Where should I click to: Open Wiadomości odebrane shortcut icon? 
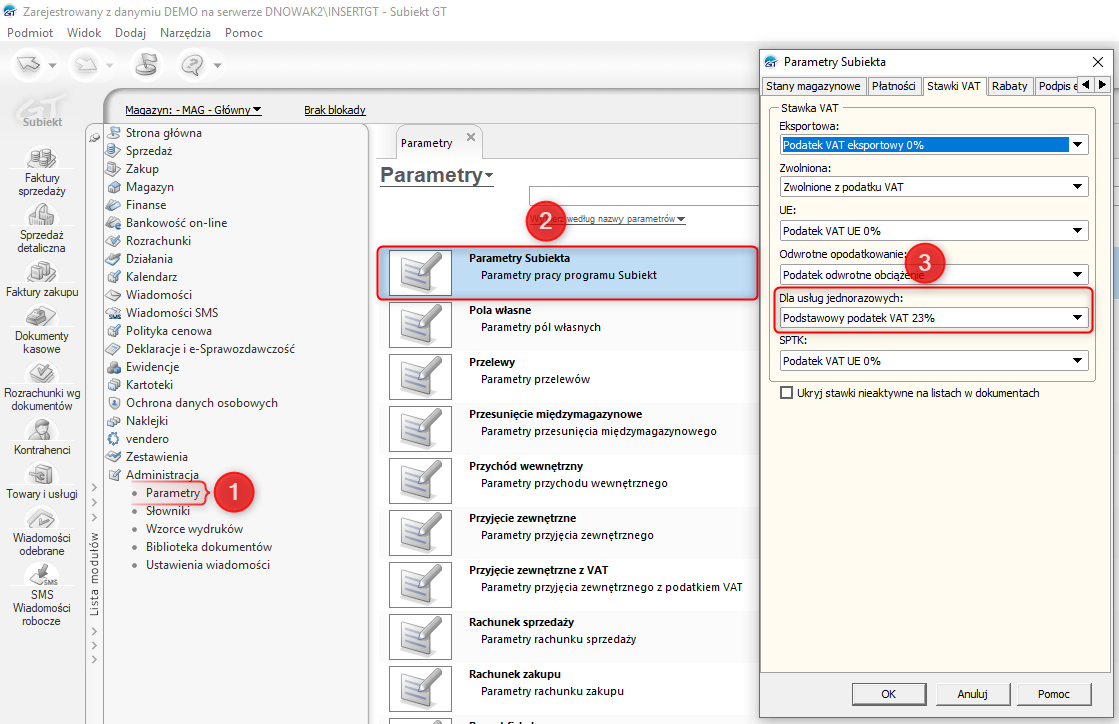click(x=41, y=518)
